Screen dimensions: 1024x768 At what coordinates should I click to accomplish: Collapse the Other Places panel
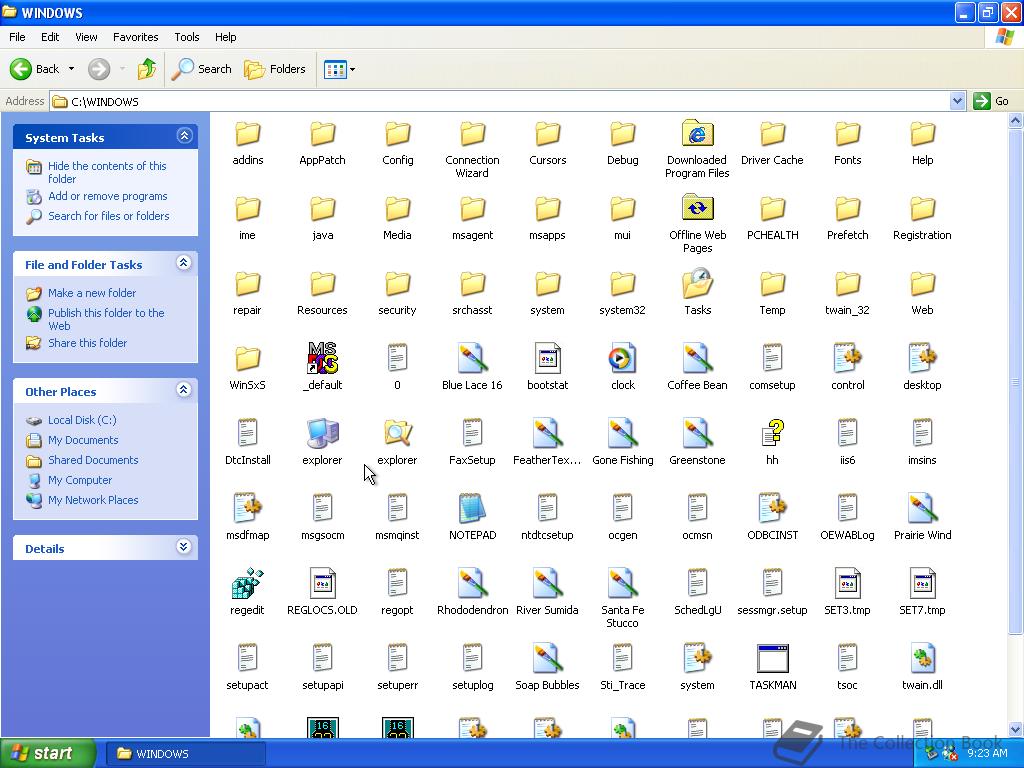(184, 390)
